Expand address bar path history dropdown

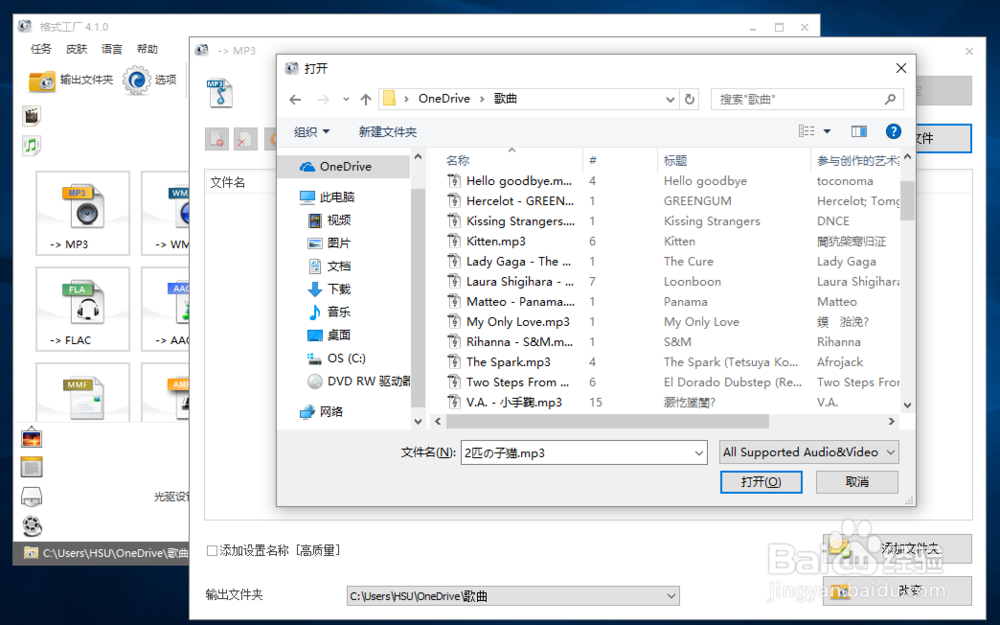click(x=670, y=99)
